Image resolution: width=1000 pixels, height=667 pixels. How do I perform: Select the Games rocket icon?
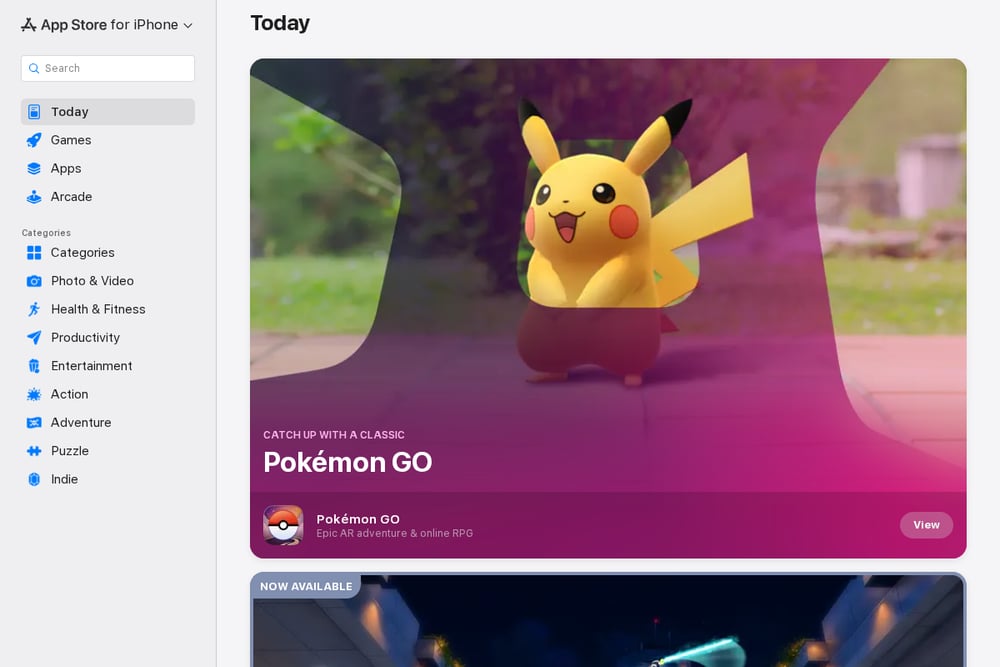tap(34, 140)
